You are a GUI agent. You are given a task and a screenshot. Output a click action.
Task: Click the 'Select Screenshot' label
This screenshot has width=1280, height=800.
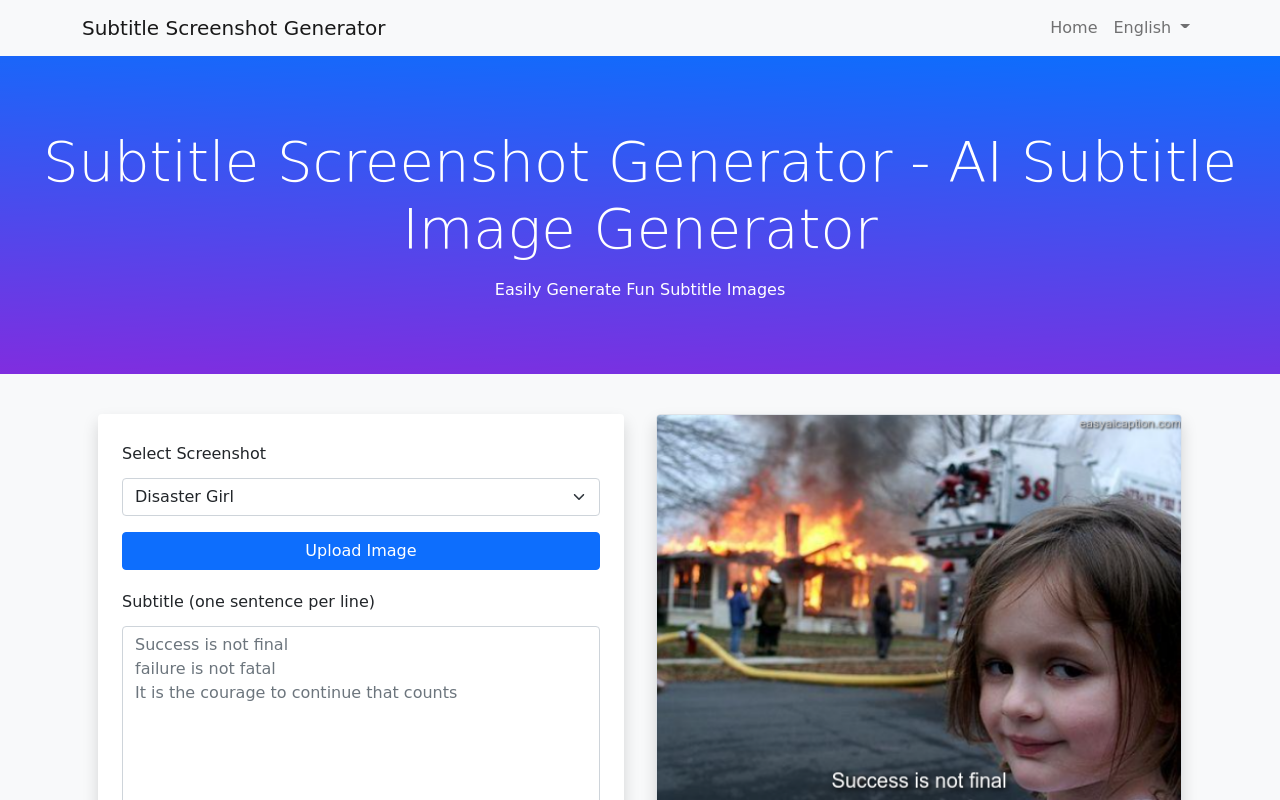point(194,454)
